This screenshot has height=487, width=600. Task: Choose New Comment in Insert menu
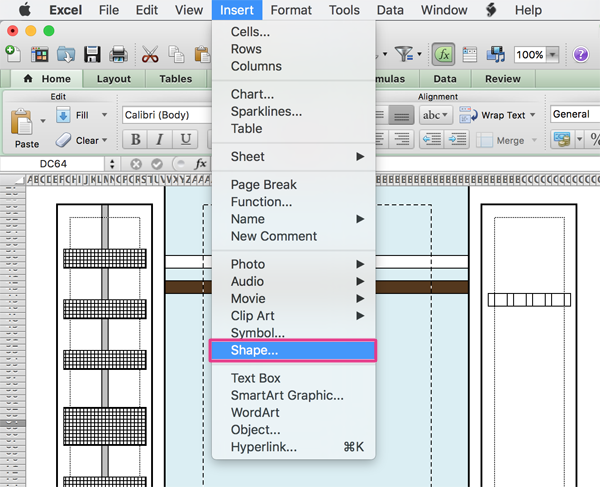[x=293, y=236]
